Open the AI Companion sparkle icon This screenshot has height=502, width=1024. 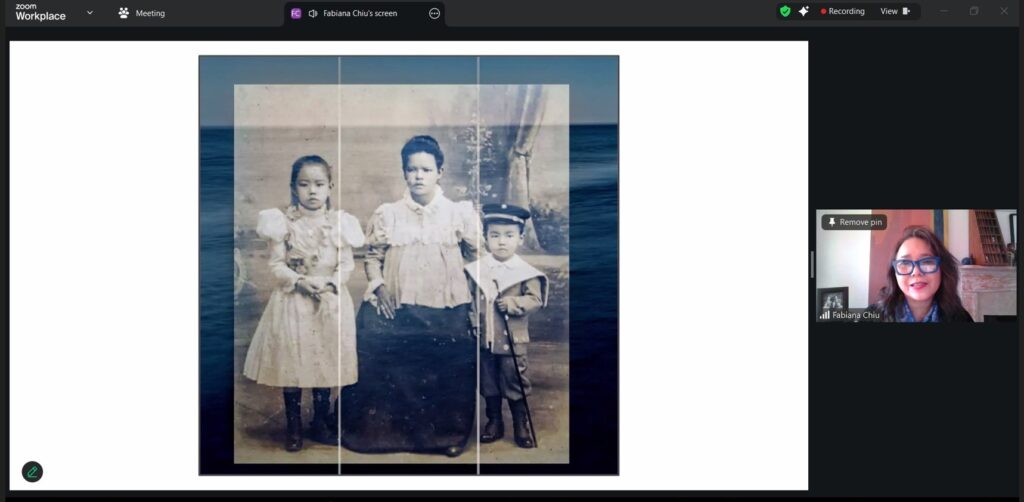coord(803,12)
